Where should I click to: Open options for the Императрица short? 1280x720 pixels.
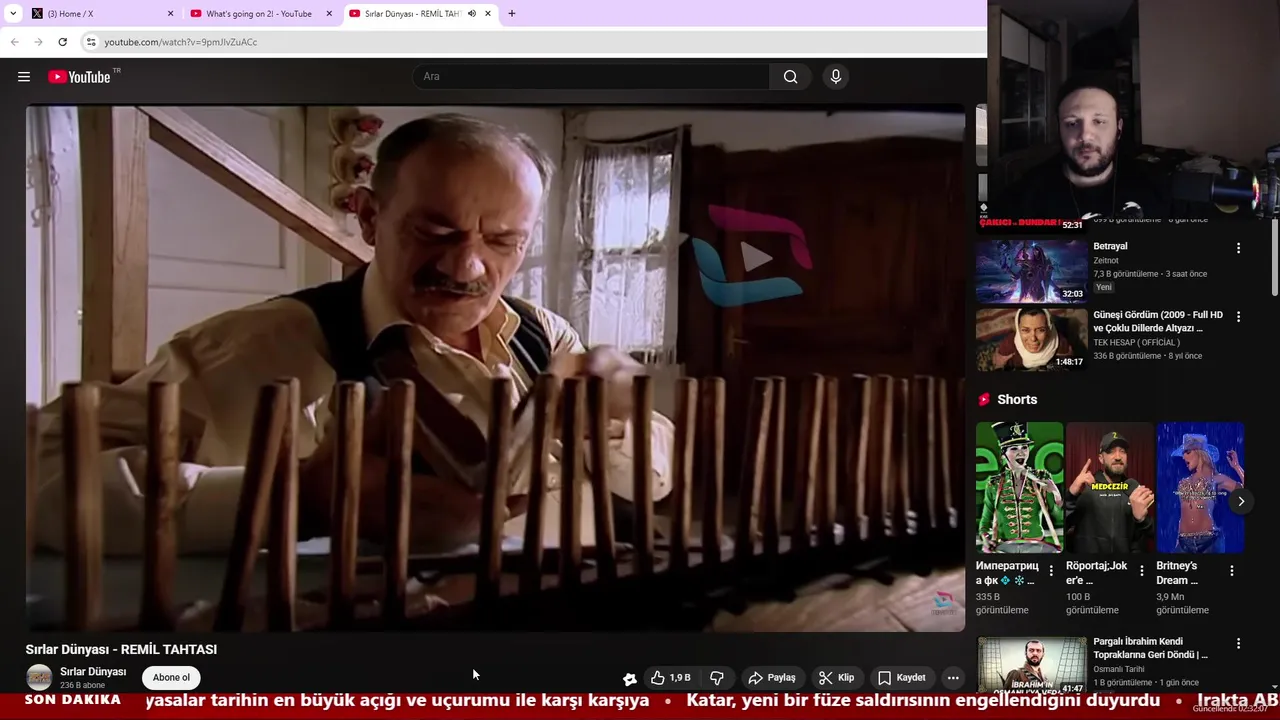1051,571
